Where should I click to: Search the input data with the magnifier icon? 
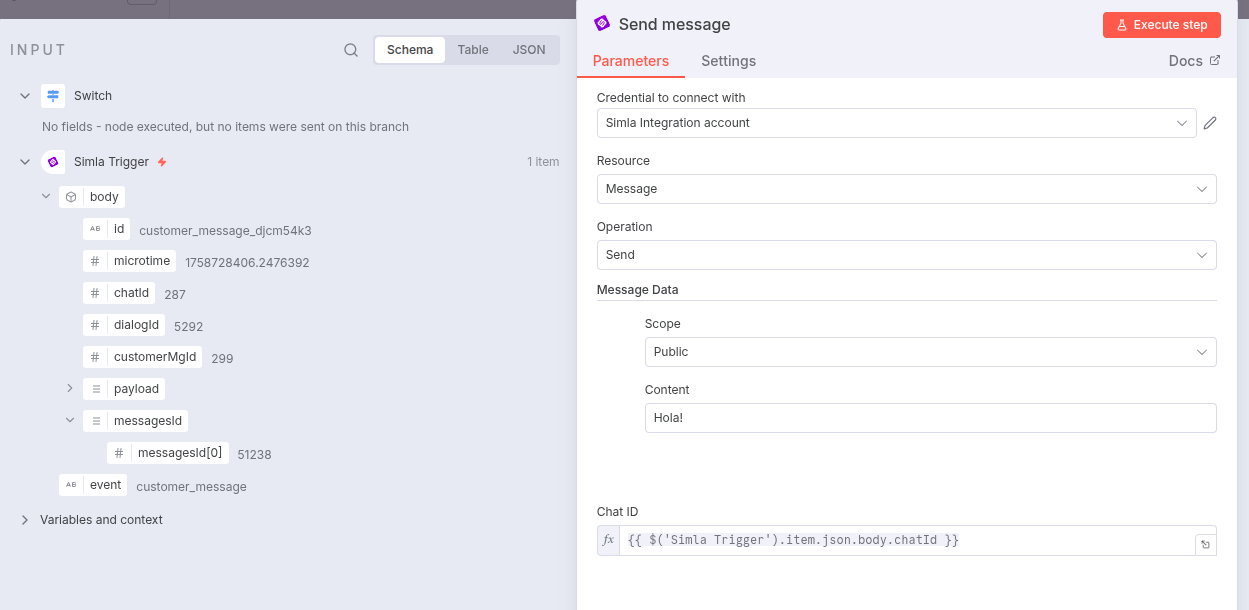click(x=351, y=50)
